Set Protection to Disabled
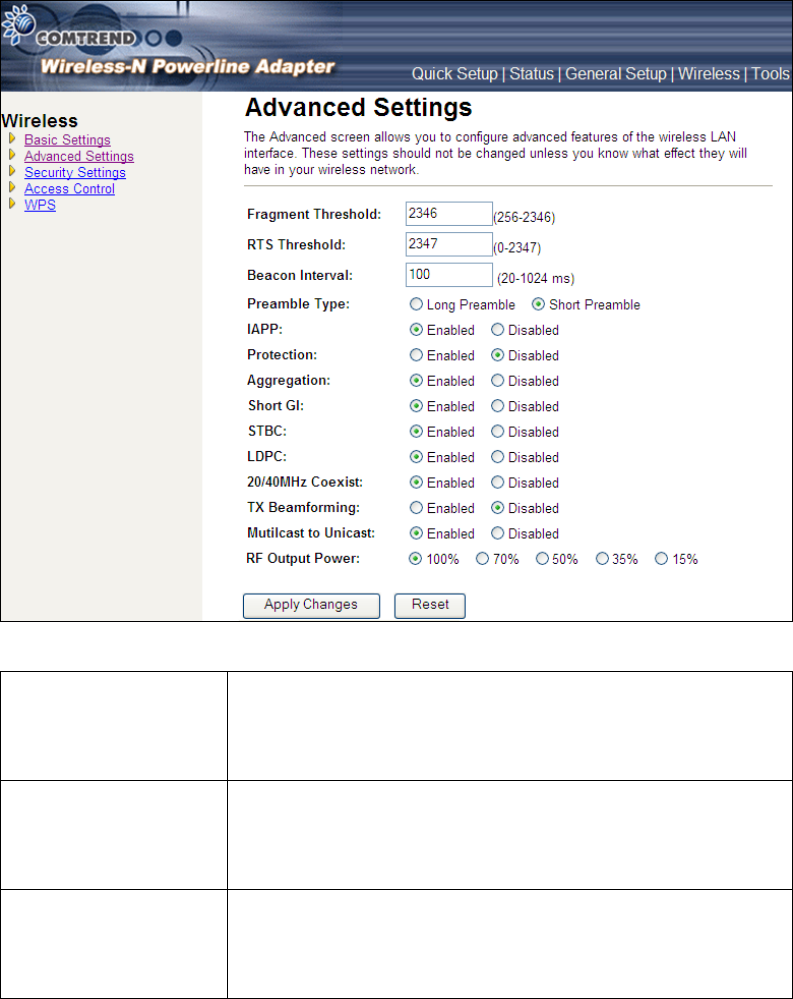This screenshot has height=999, width=793. (497, 355)
